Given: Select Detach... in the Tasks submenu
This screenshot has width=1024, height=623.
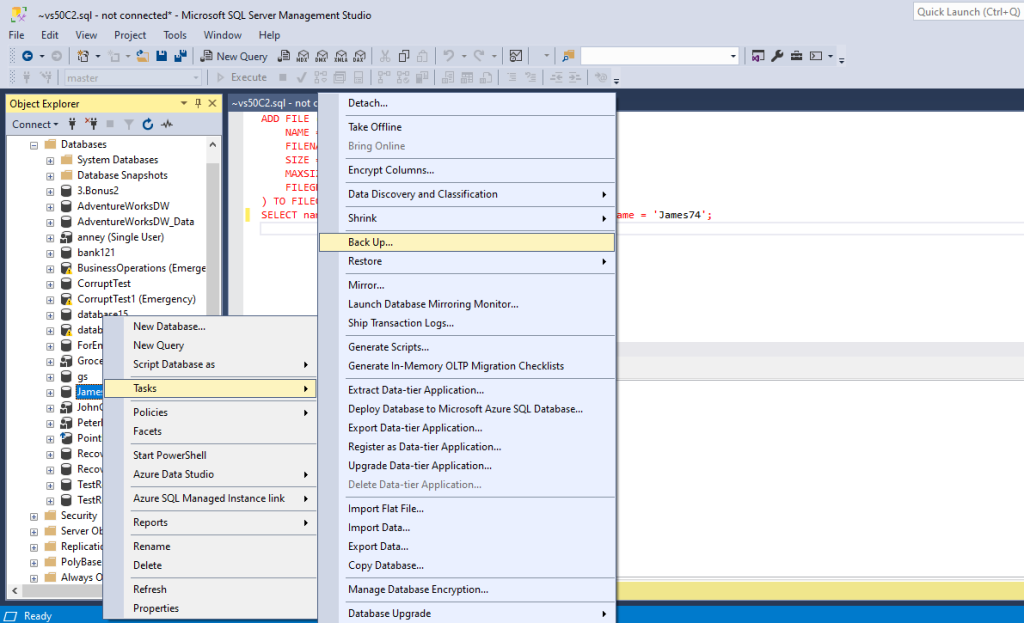Looking at the screenshot, I should click(x=467, y=103).
